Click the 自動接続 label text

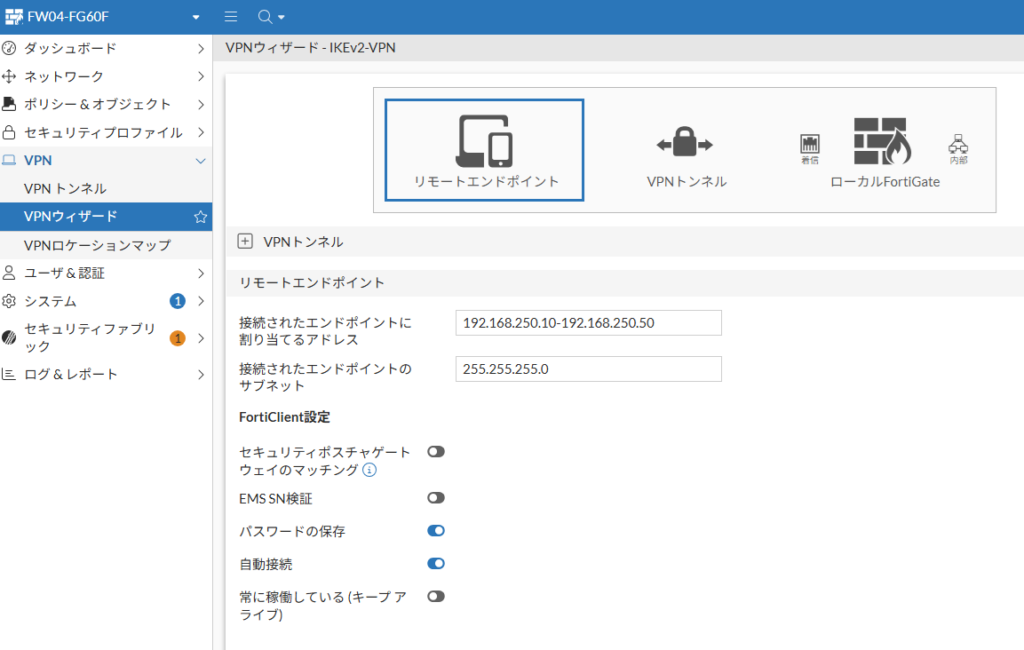pos(266,564)
